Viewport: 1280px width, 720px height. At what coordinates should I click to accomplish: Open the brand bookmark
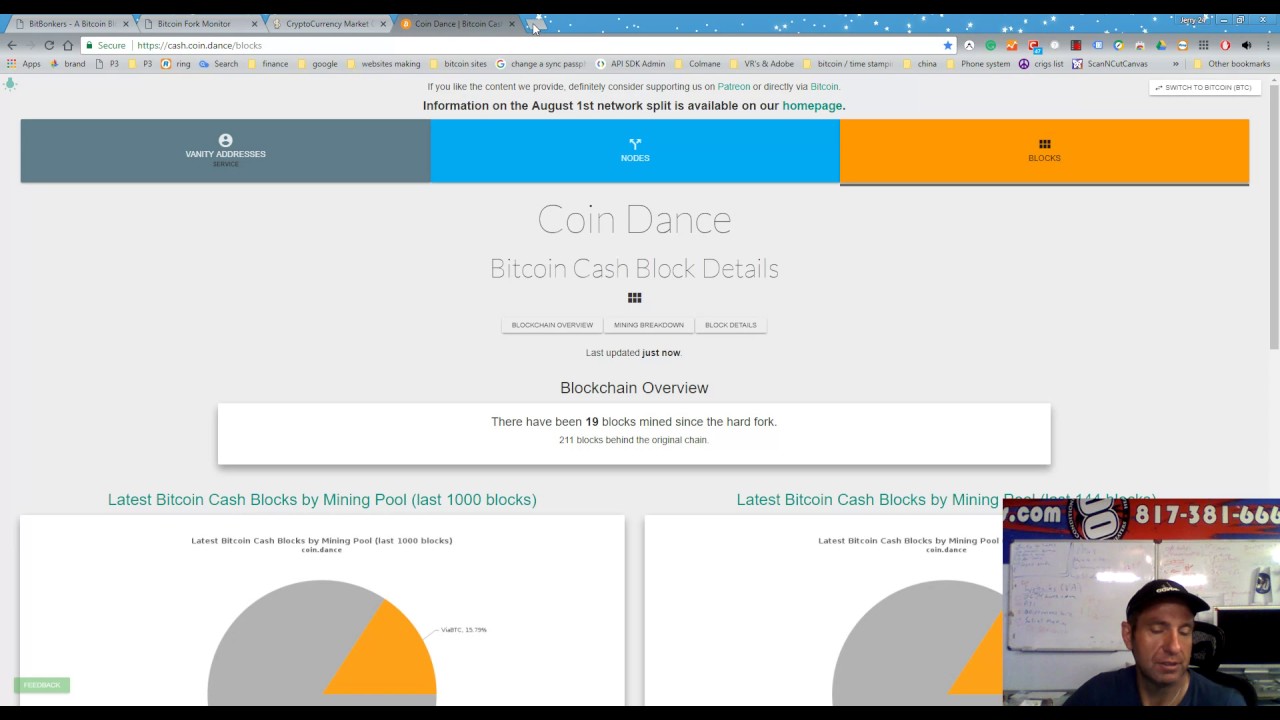click(x=68, y=64)
